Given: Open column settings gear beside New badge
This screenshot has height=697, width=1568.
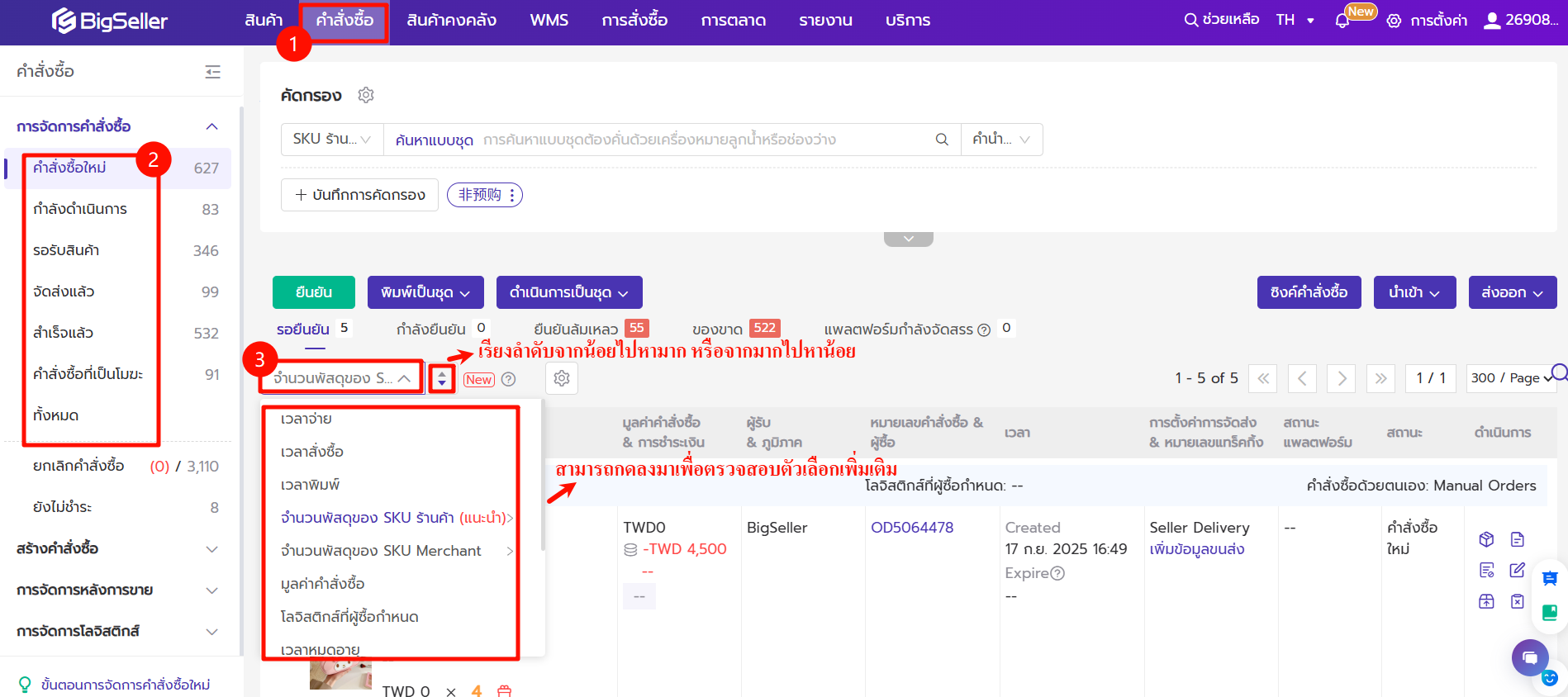Looking at the screenshot, I should pos(562,378).
